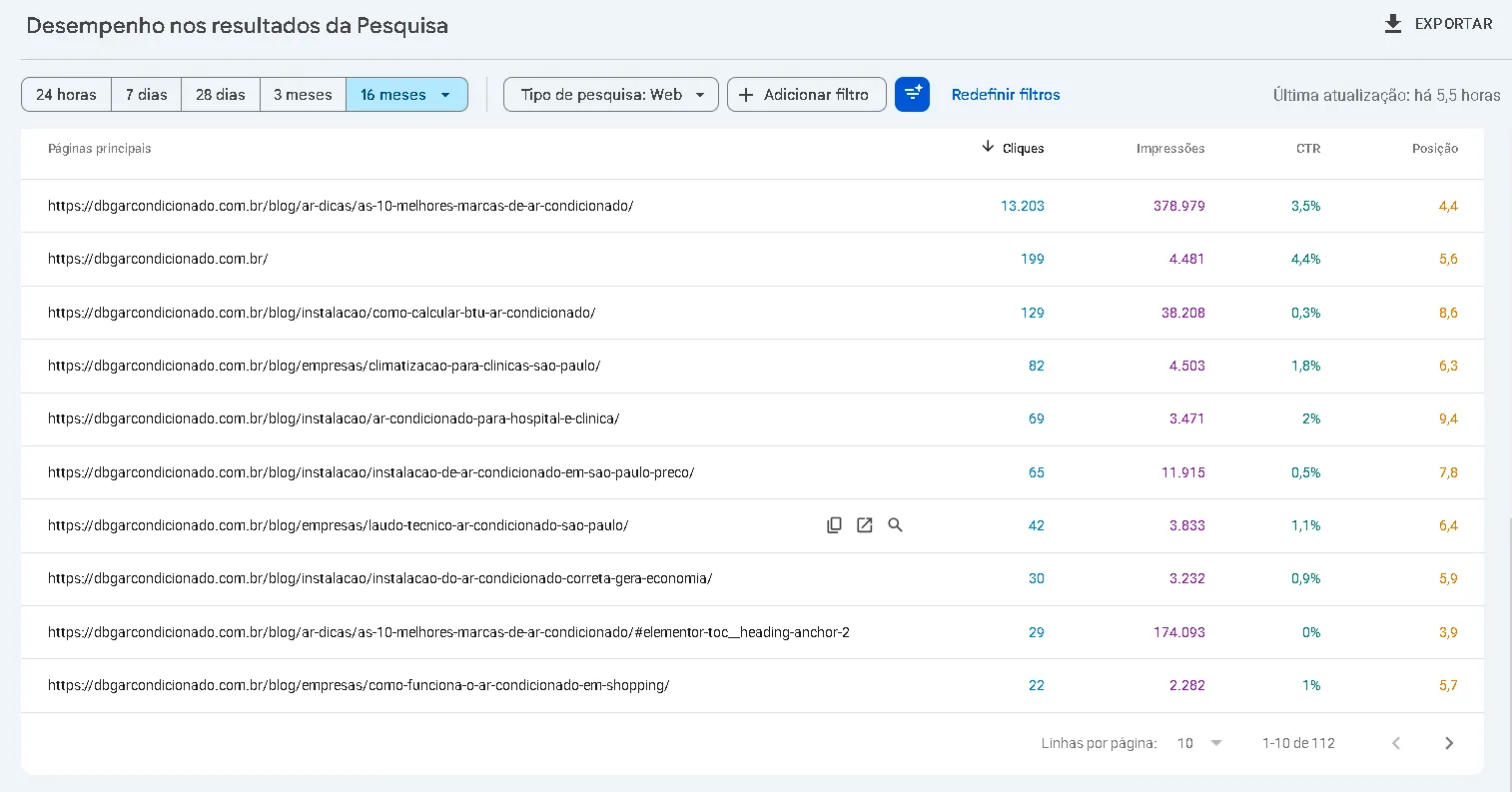Click pagination text 1-10 de 112
The width and height of the screenshot is (1512, 792).
1298,743
